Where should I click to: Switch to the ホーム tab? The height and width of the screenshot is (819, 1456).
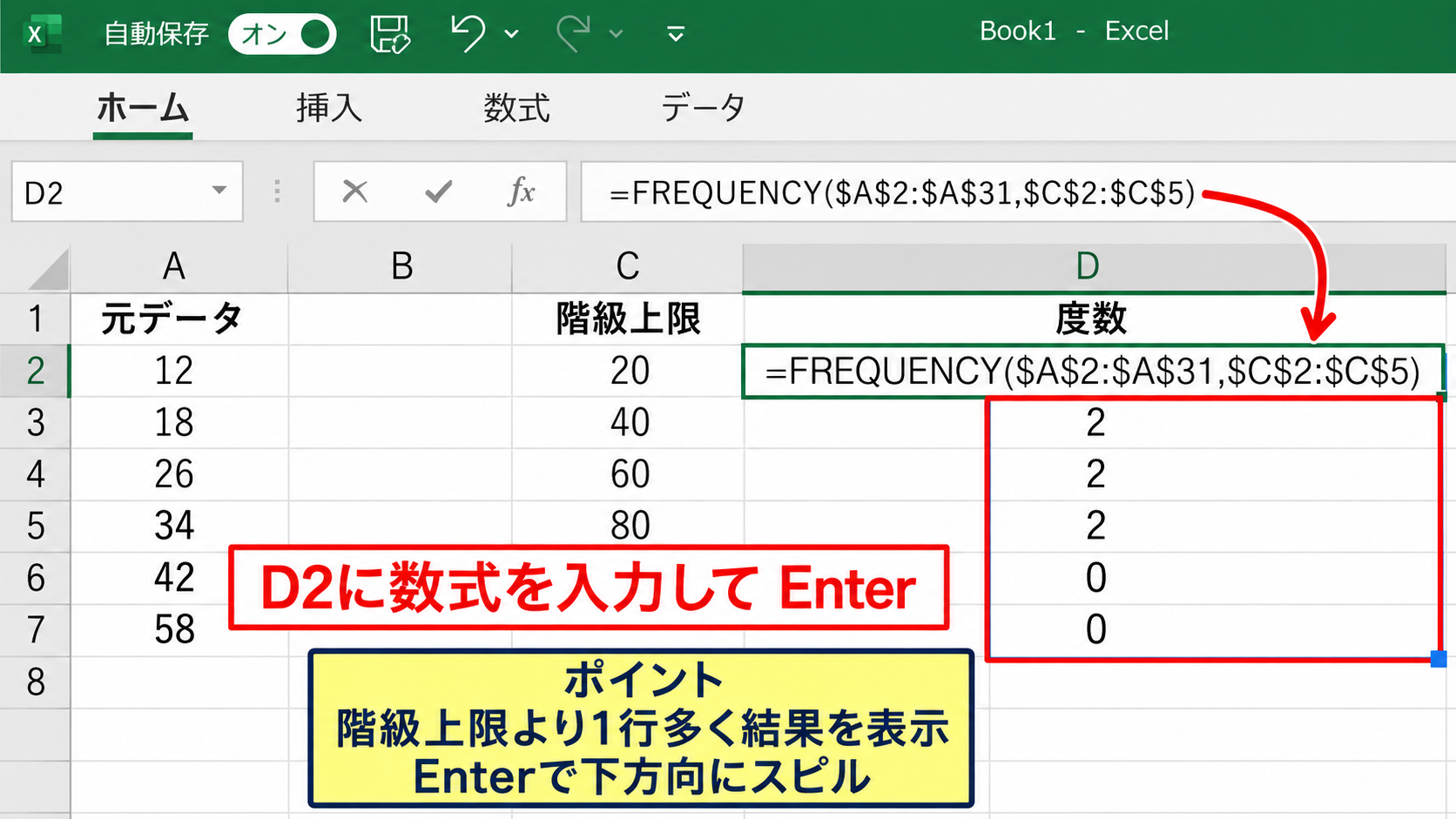coord(143,109)
